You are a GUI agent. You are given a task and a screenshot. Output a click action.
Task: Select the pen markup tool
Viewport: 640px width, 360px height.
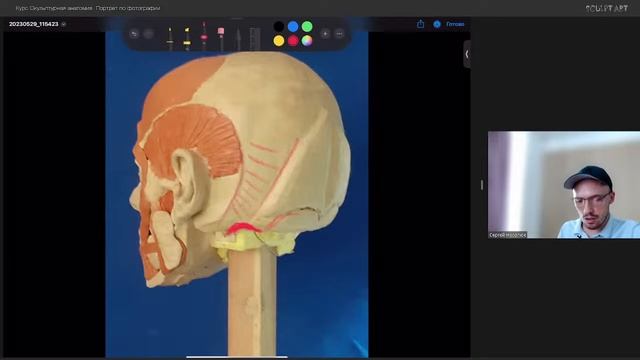point(170,39)
